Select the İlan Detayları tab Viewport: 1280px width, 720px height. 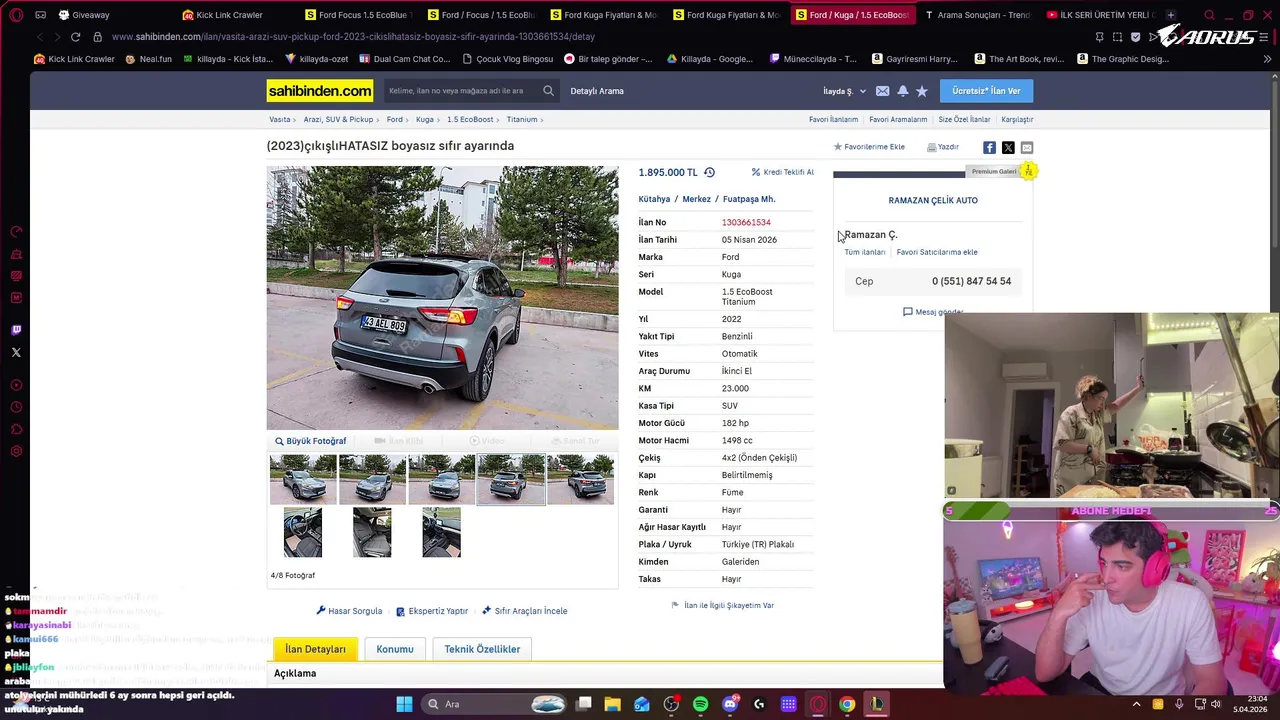tap(315, 649)
